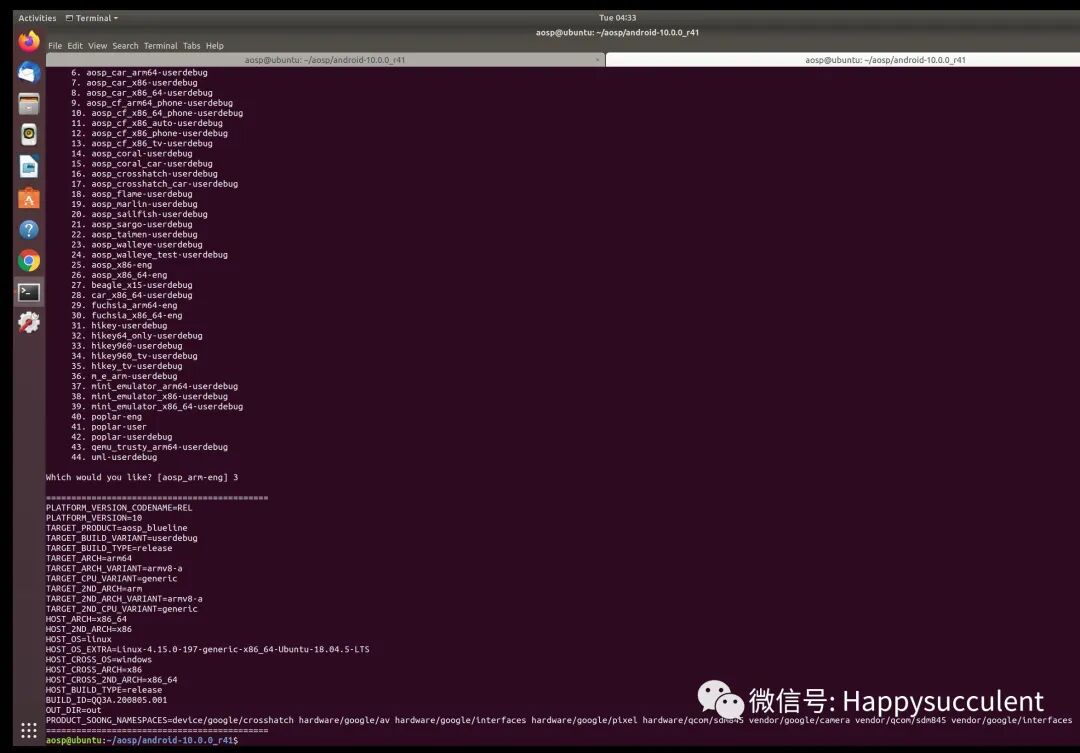
Task: Open the settings wrench tool icon
Action: click(x=29, y=322)
